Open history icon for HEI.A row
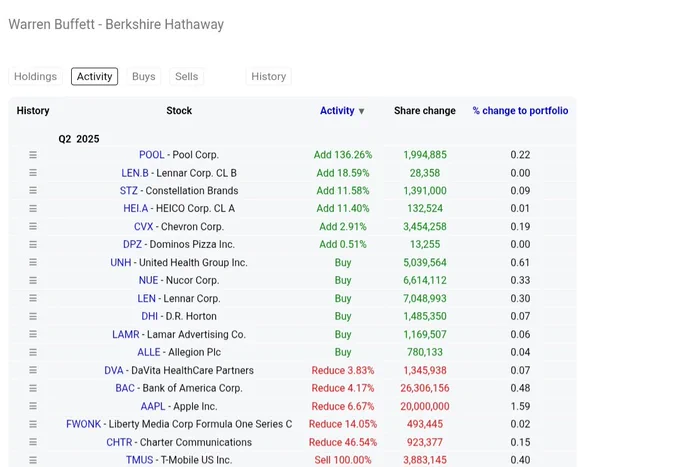The height and width of the screenshot is (467, 680). pos(33,209)
